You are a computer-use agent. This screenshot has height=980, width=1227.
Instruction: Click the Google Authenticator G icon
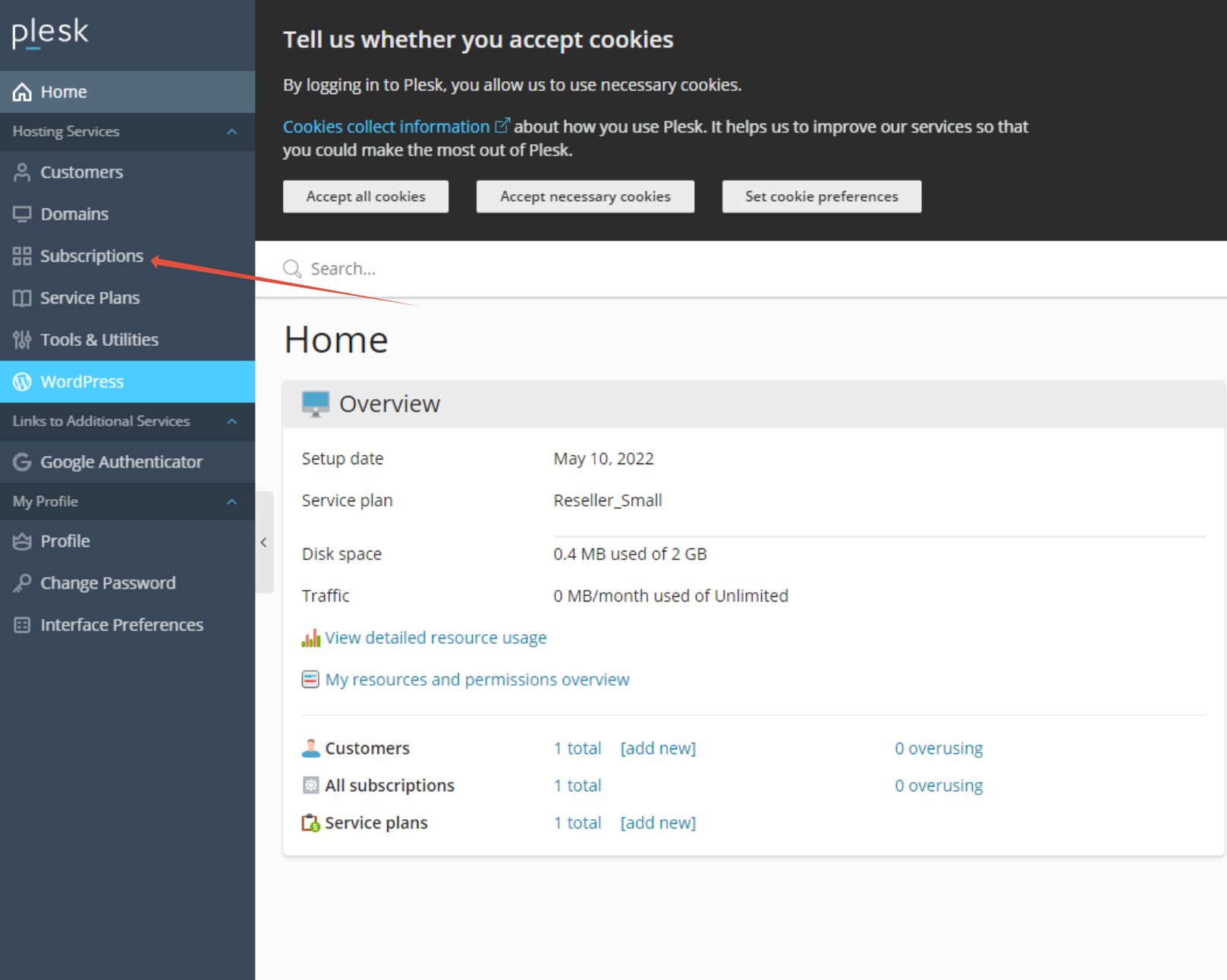coord(22,462)
